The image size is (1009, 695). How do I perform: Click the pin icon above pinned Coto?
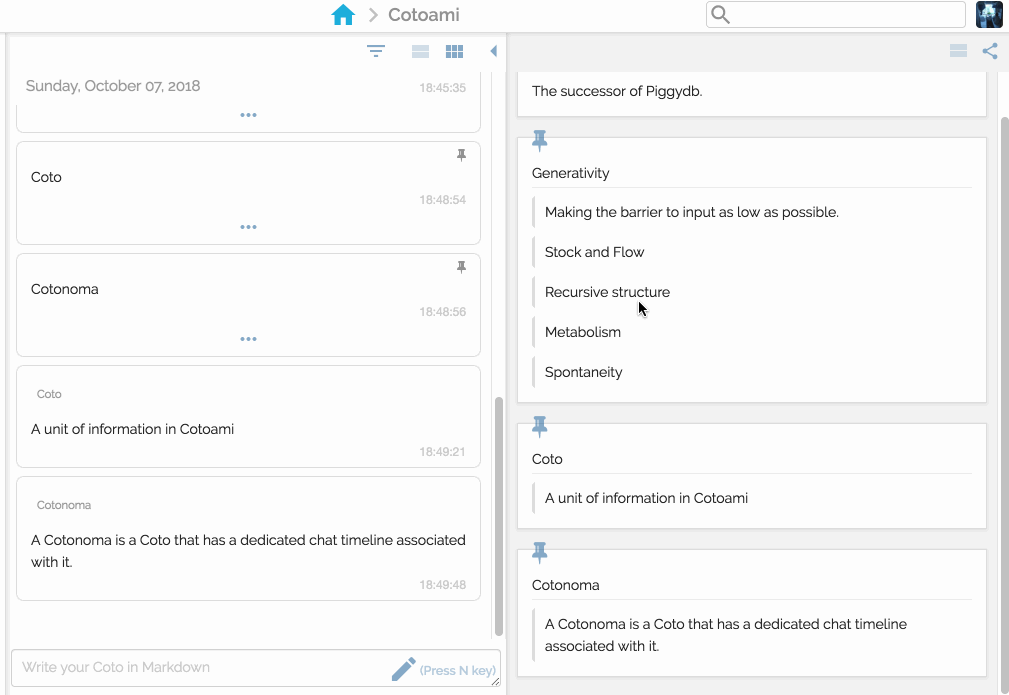click(x=540, y=427)
